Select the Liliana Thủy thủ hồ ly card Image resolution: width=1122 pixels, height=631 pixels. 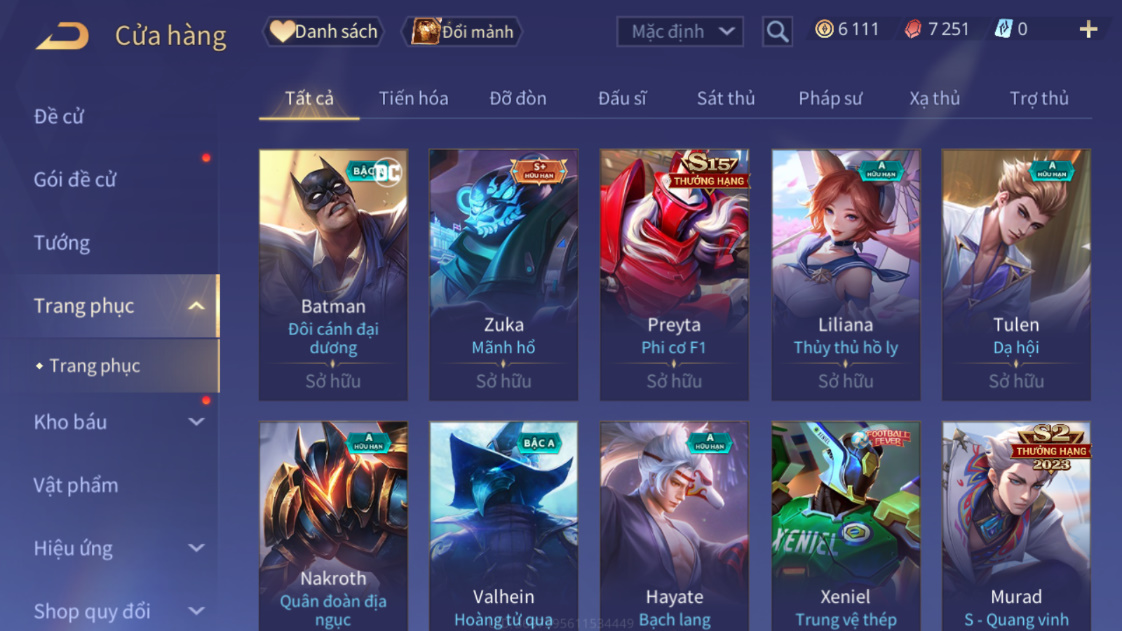(x=846, y=275)
